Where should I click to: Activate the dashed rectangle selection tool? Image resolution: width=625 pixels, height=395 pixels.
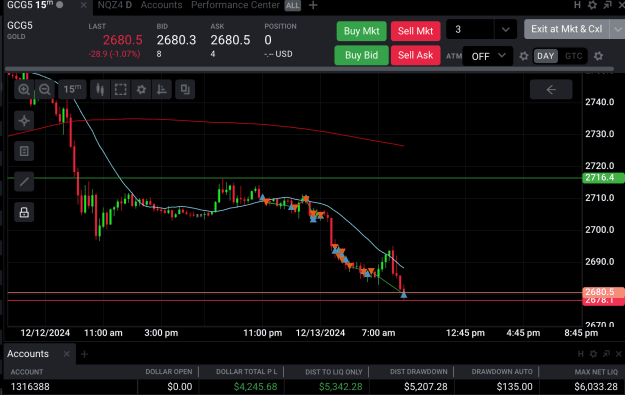coord(121,89)
